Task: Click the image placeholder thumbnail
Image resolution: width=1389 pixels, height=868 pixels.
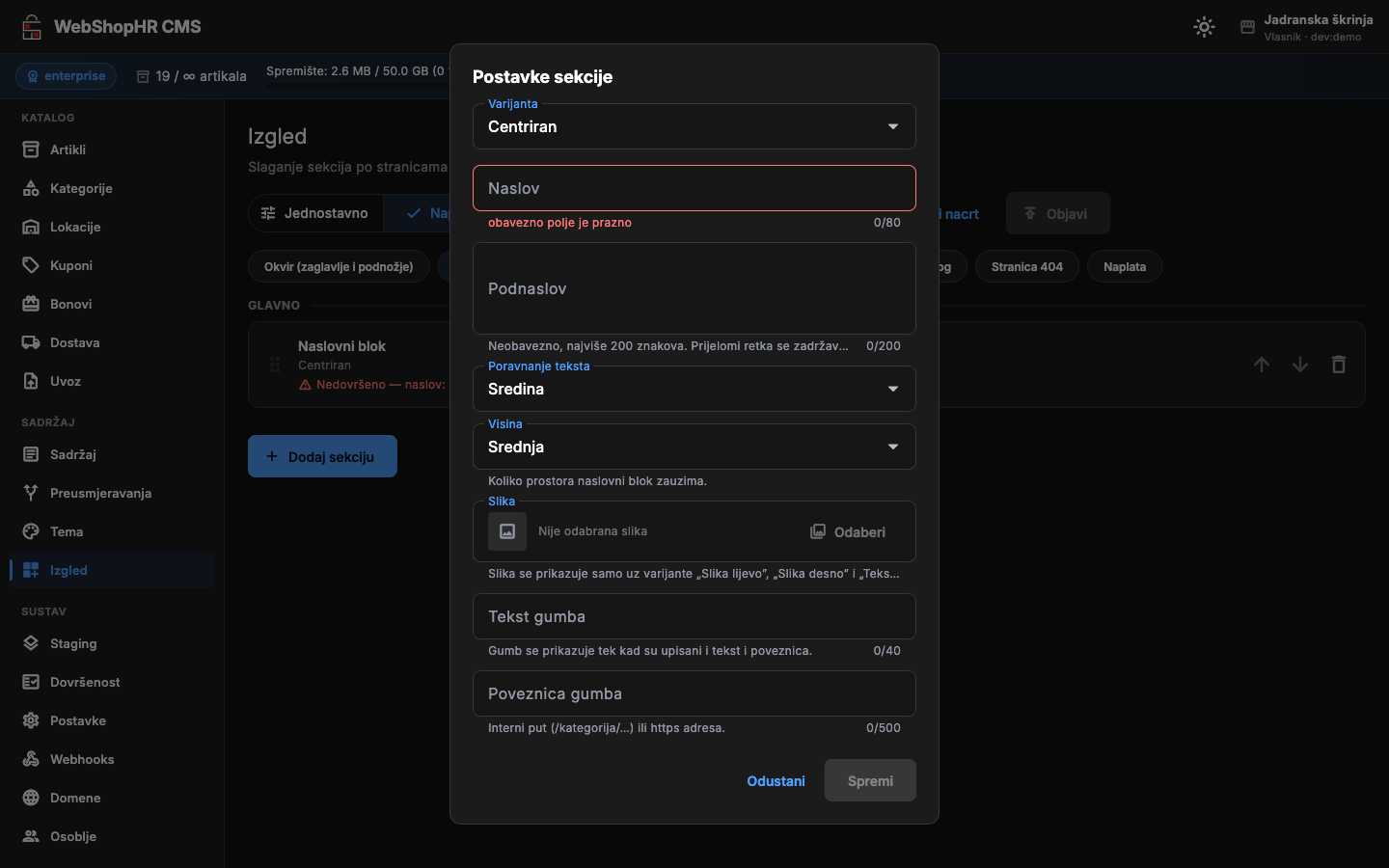Action: [x=507, y=531]
